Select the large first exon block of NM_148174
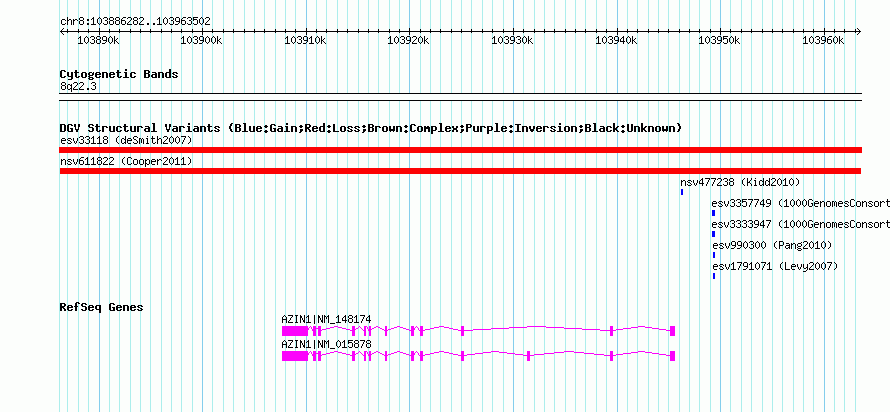The height and width of the screenshot is (412, 890). (295, 331)
